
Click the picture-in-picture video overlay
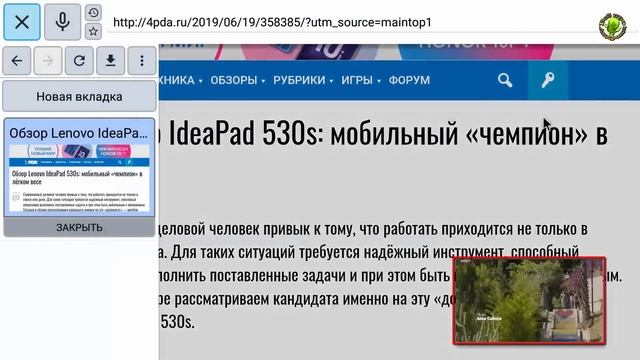529,301
